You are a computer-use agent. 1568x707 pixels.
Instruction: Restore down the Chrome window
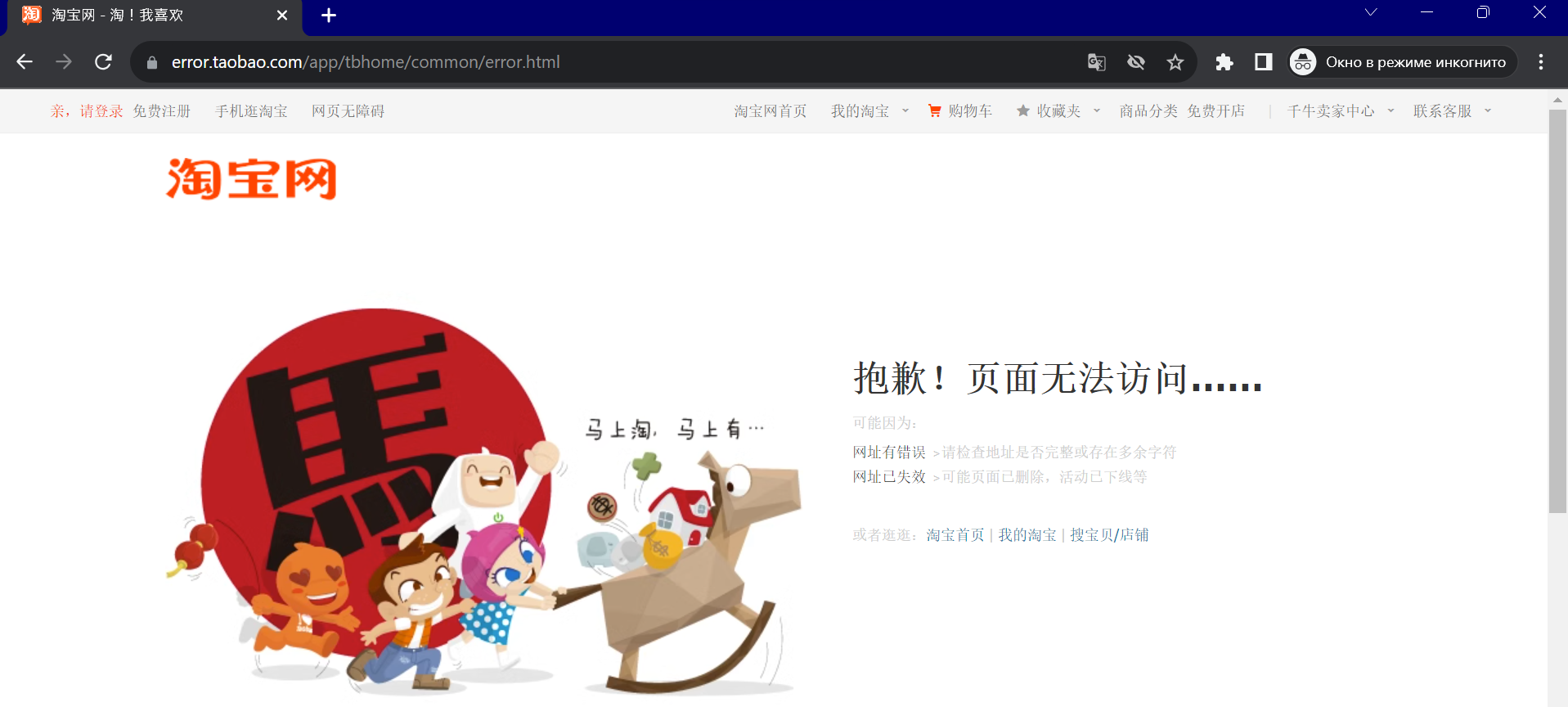coord(1483,12)
